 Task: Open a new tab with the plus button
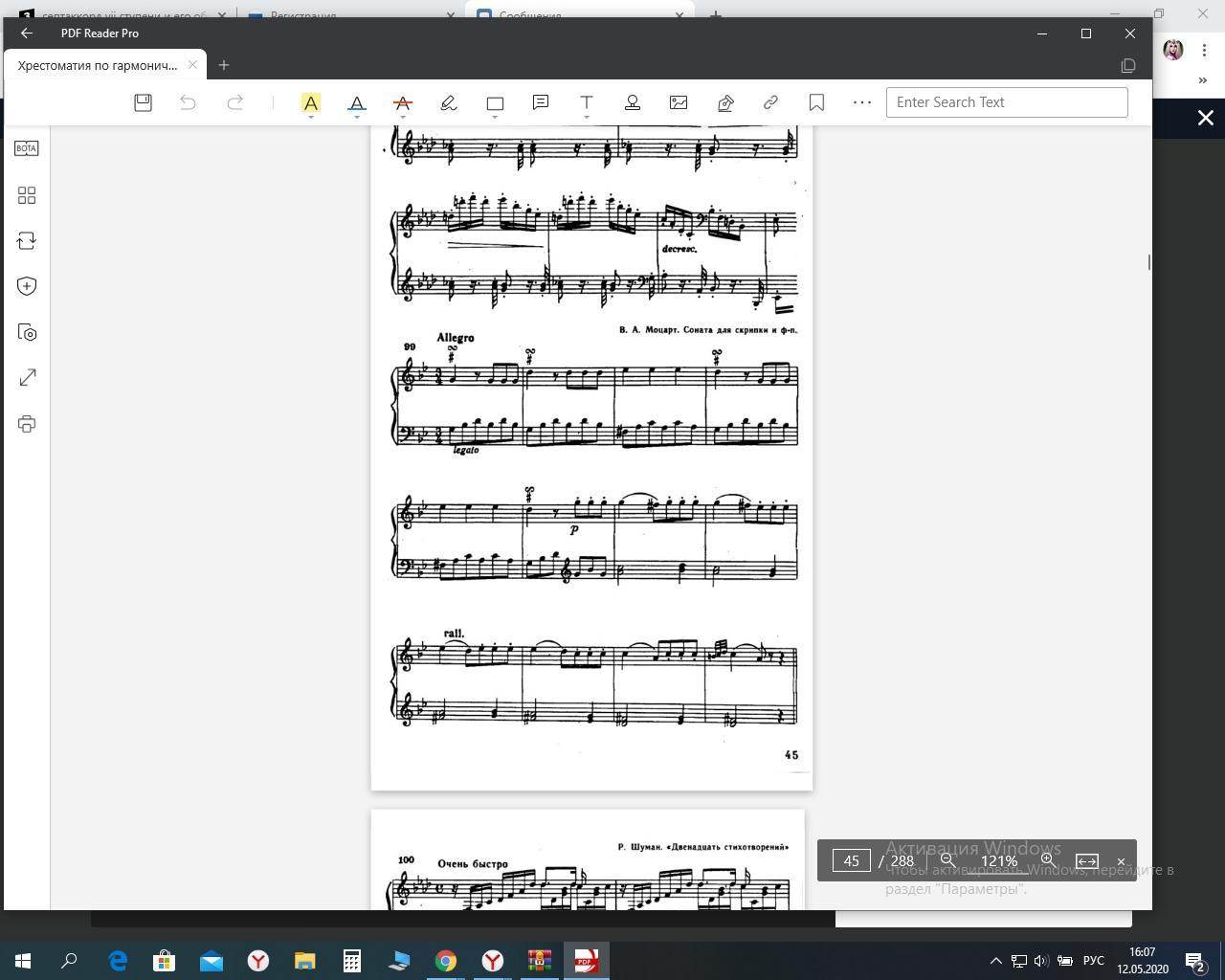(224, 65)
